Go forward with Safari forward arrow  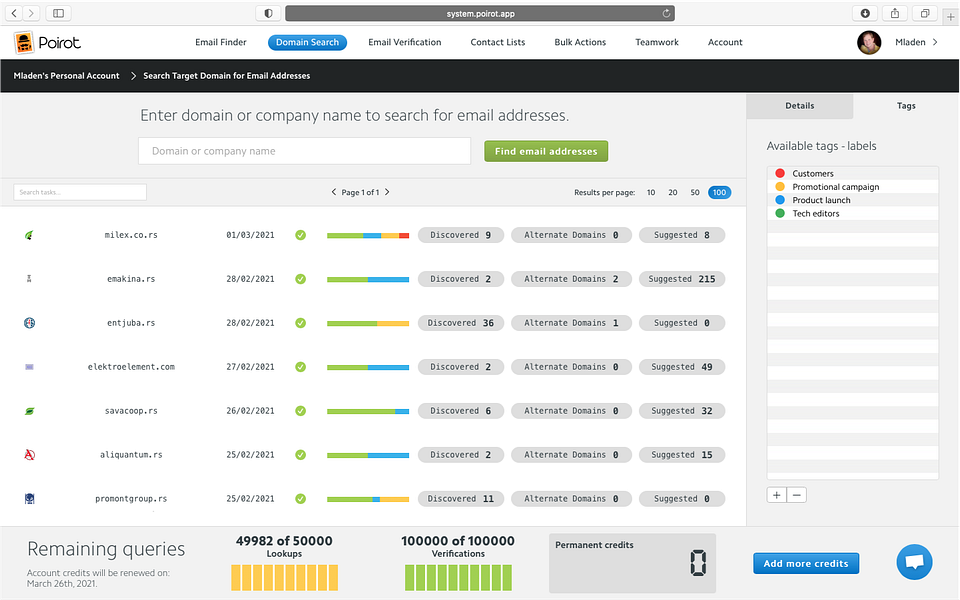31,13
